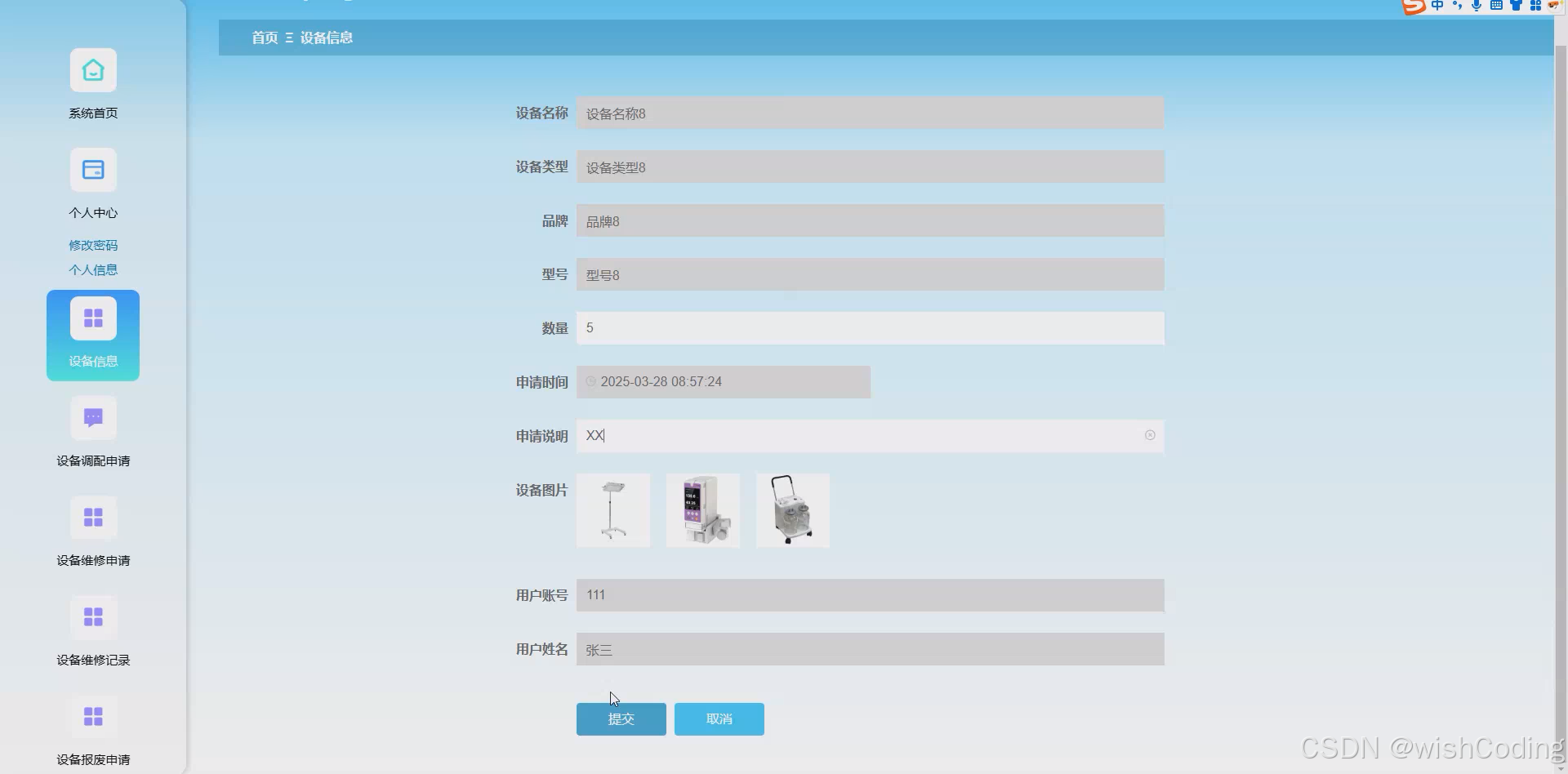This screenshot has height=774, width=1568.
Task: Toggle Chinese/English input with the 中 icon
Action: (1438, 7)
